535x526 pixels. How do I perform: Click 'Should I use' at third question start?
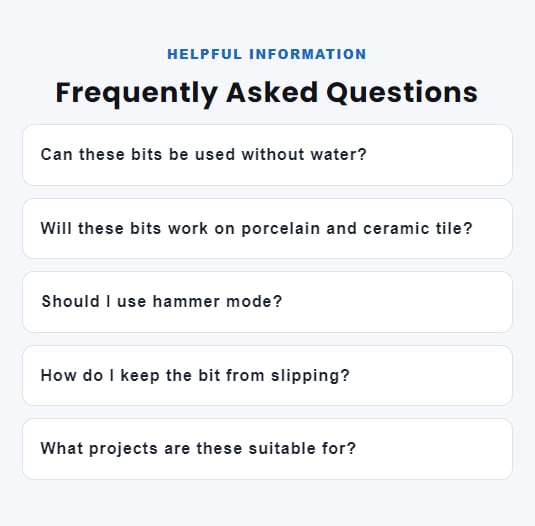pos(94,302)
